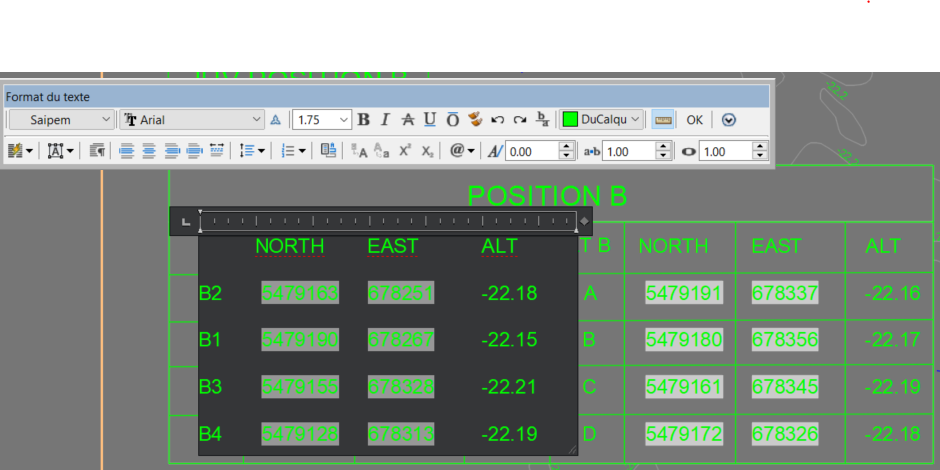The width and height of the screenshot is (940, 470).
Task: Increase the oblique angle value
Action: 567,147
